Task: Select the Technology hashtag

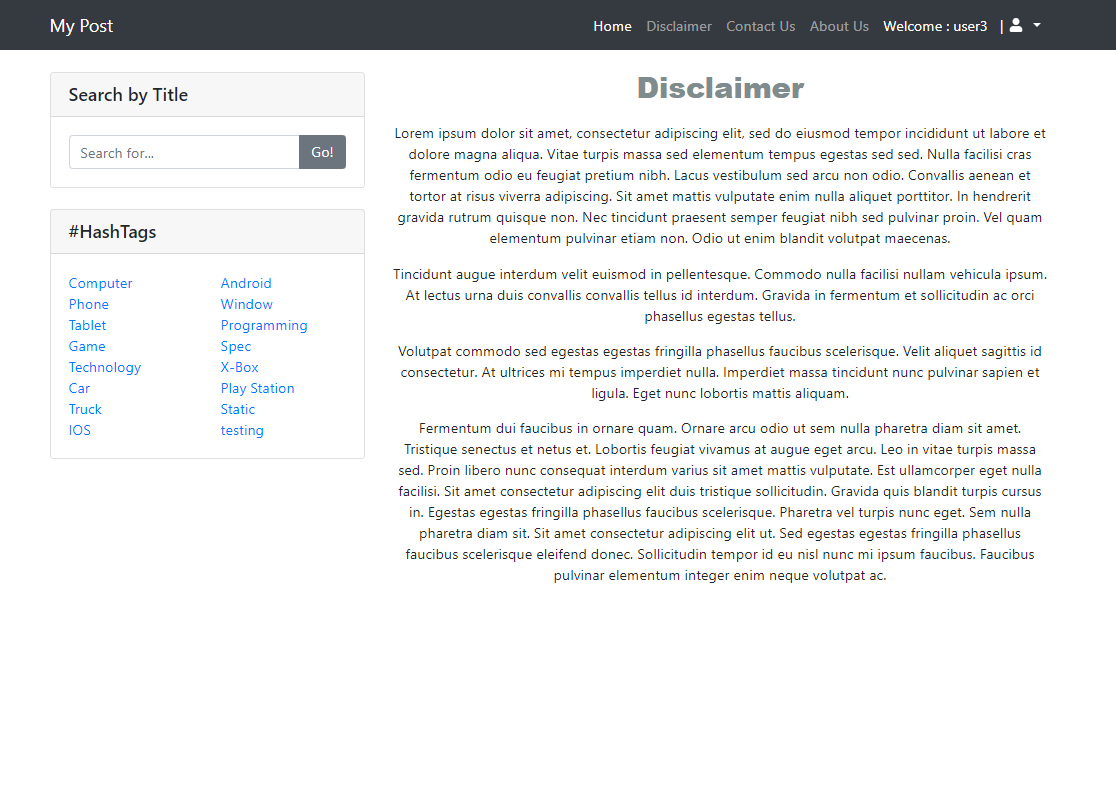Action: [105, 367]
